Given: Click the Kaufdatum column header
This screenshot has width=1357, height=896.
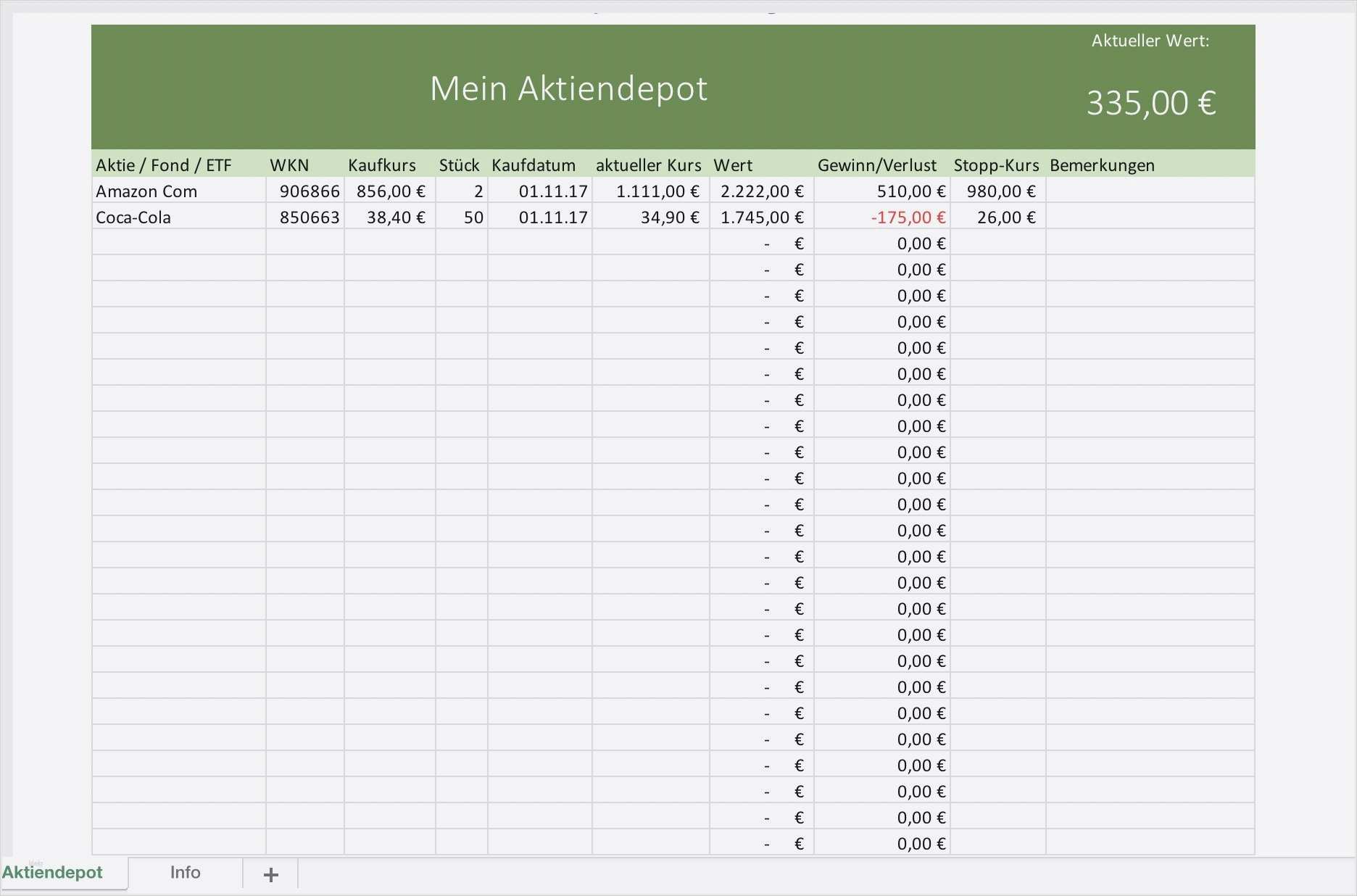Looking at the screenshot, I should [x=534, y=165].
